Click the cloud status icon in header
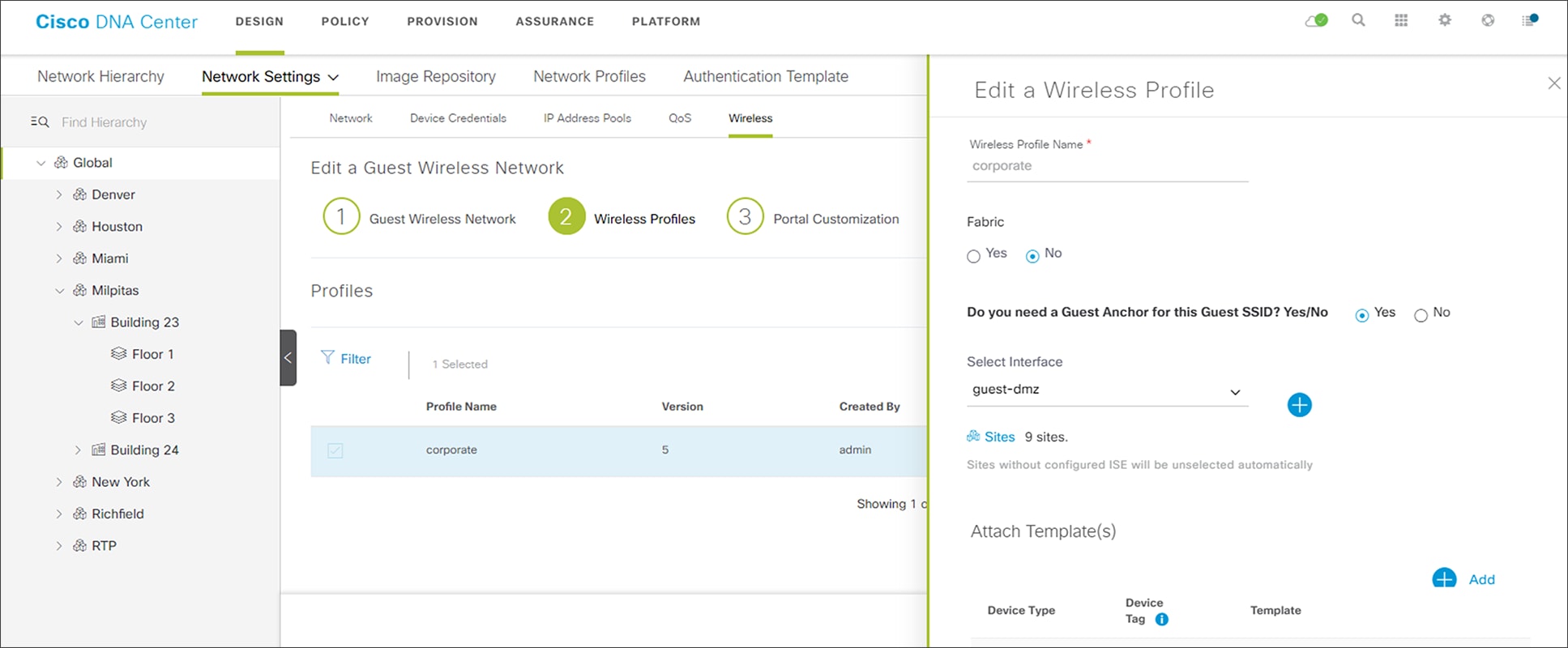The image size is (1568, 648). tap(1316, 20)
